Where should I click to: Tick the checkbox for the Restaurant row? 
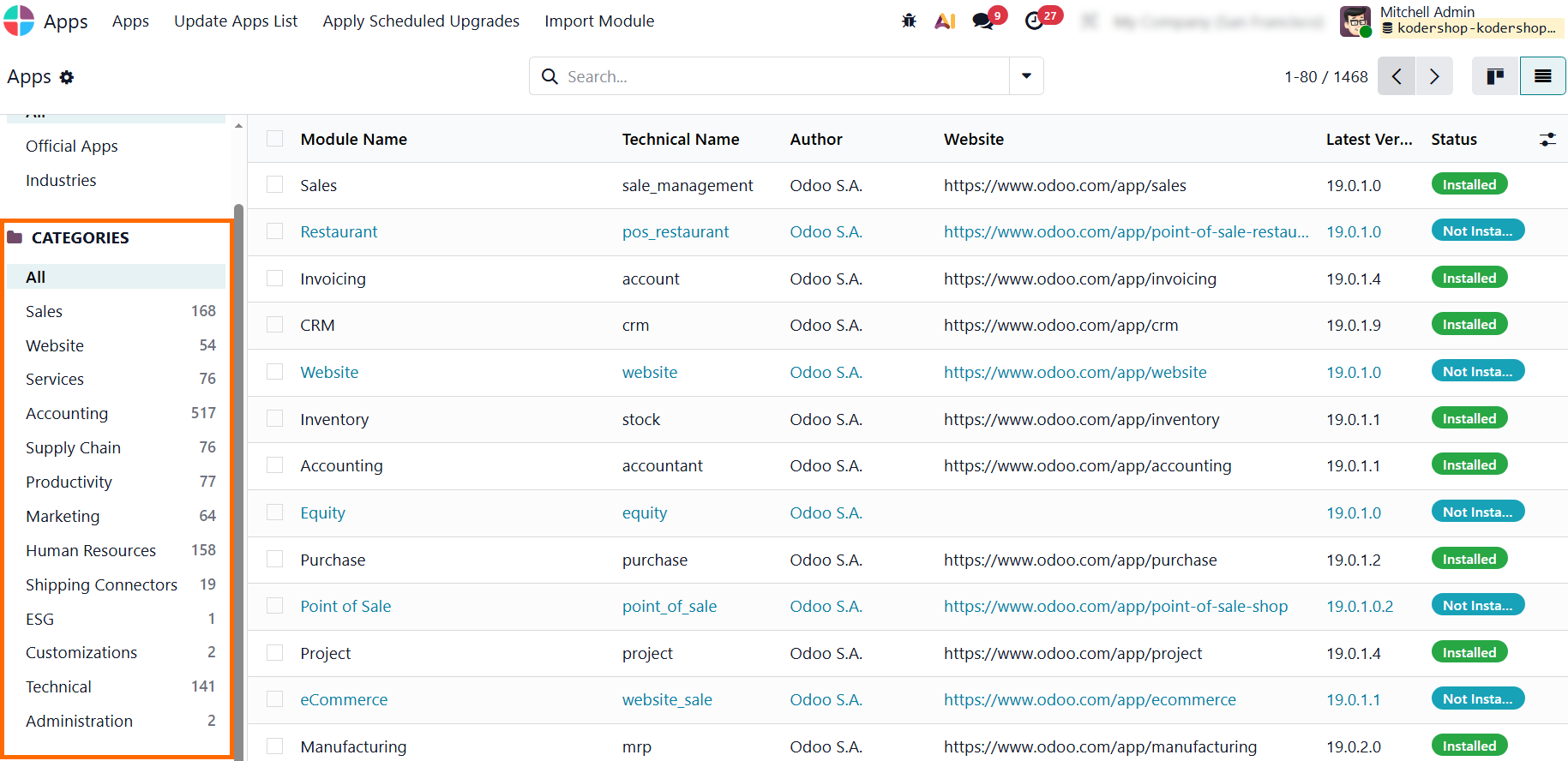point(274,231)
